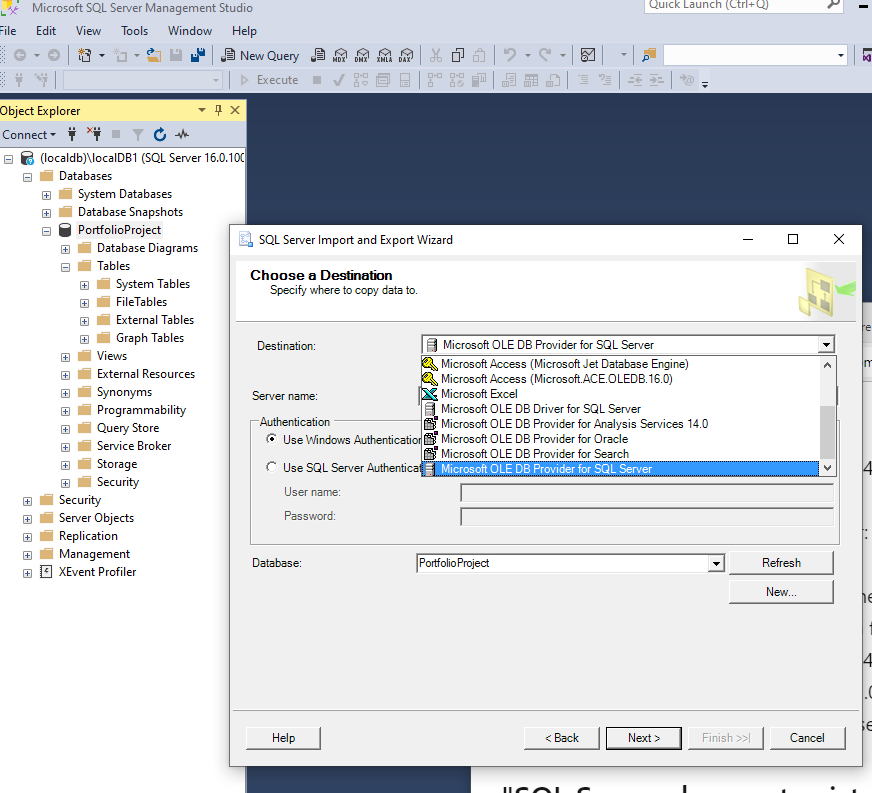The height and width of the screenshot is (793, 872).
Task: Click the Open File folder icon
Action: [153, 55]
